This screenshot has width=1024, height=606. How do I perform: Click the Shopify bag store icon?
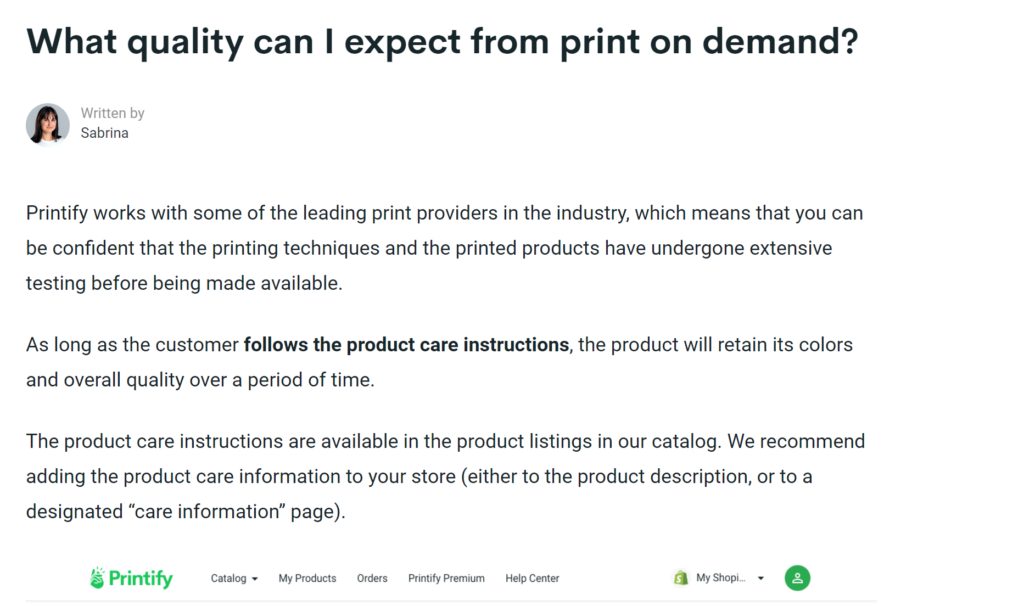click(681, 578)
